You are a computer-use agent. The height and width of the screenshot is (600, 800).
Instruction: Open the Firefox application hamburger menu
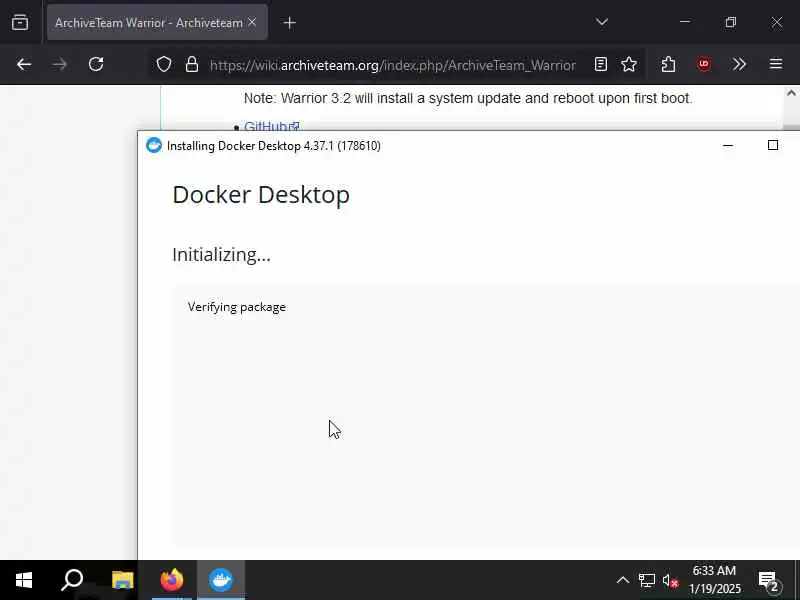(776, 64)
